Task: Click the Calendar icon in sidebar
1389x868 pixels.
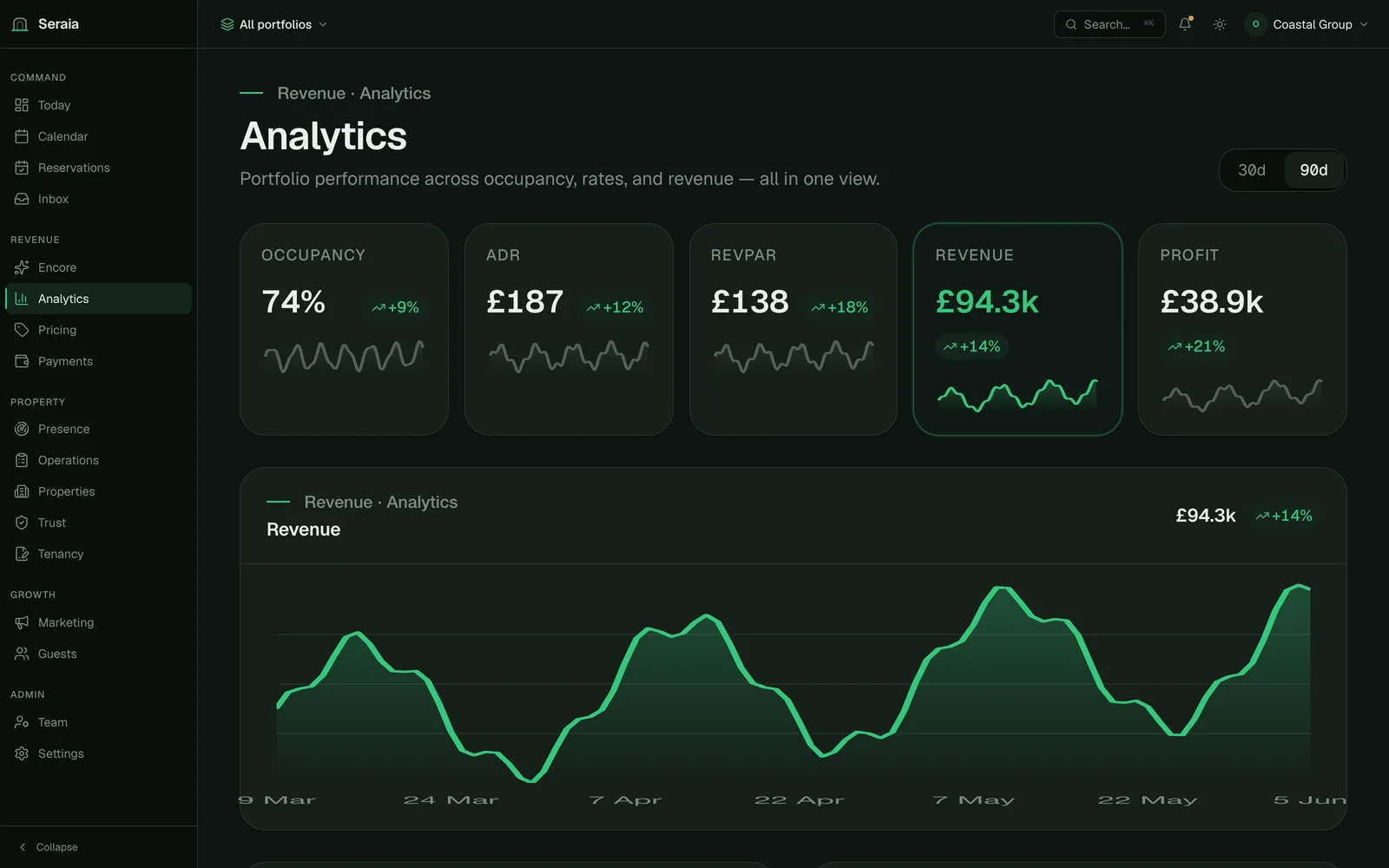Action: [x=22, y=136]
